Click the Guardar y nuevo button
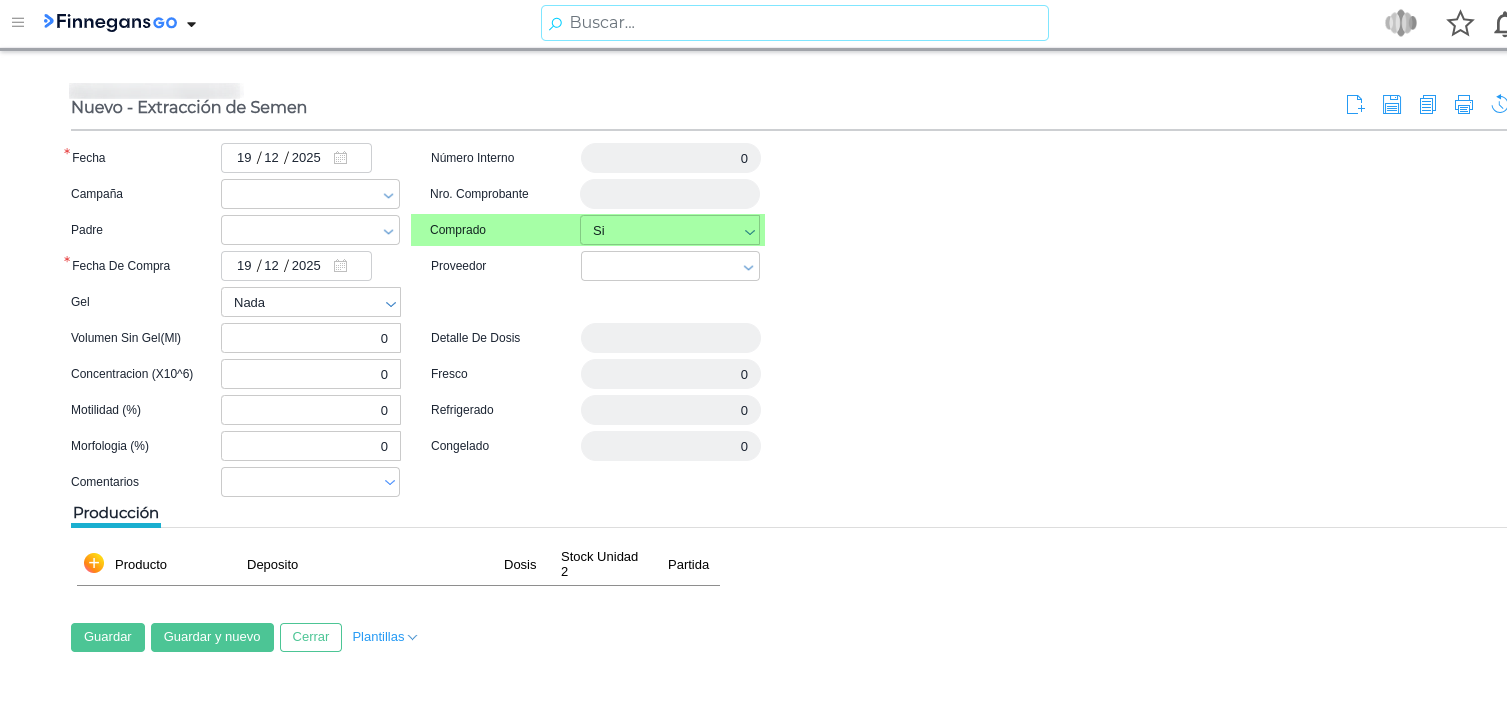This screenshot has width=1507, height=723. [x=212, y=637]
